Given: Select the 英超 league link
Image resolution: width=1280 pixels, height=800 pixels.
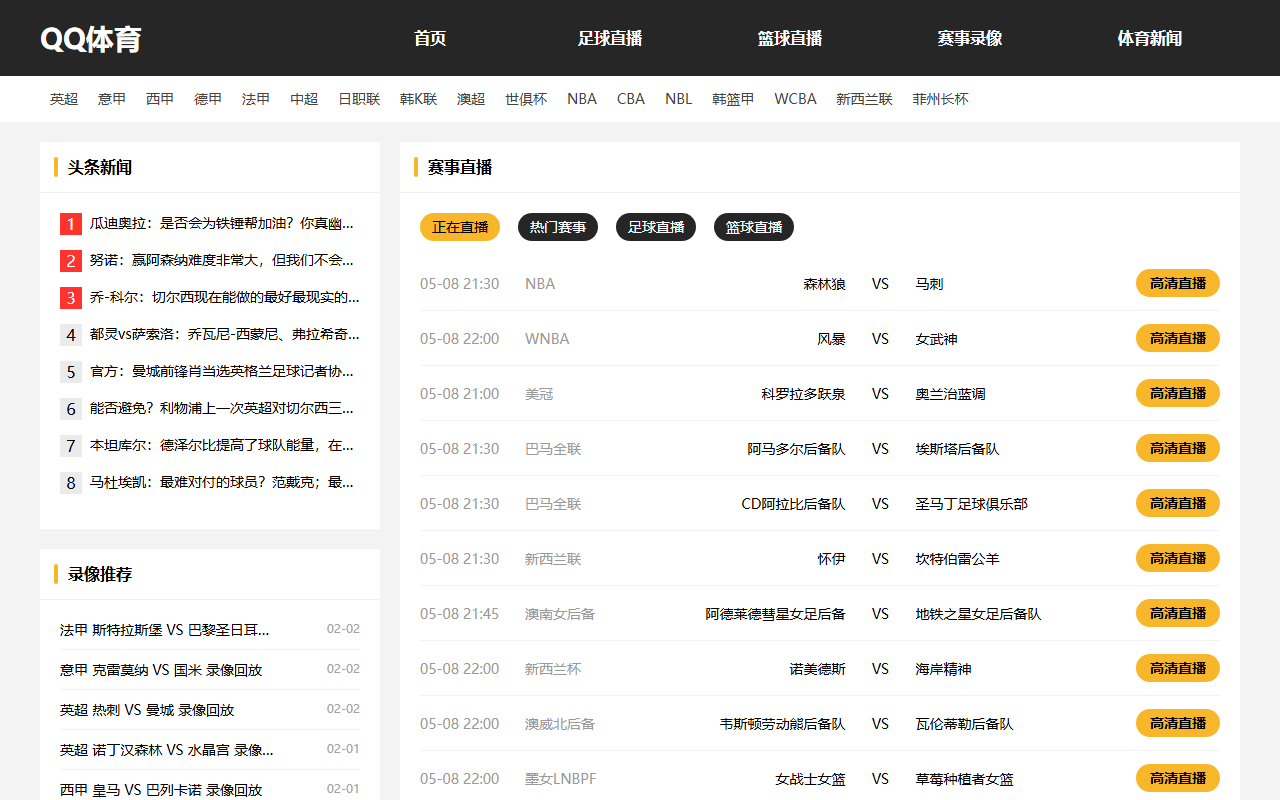Looking at the screenshot, I should (64, 99).
